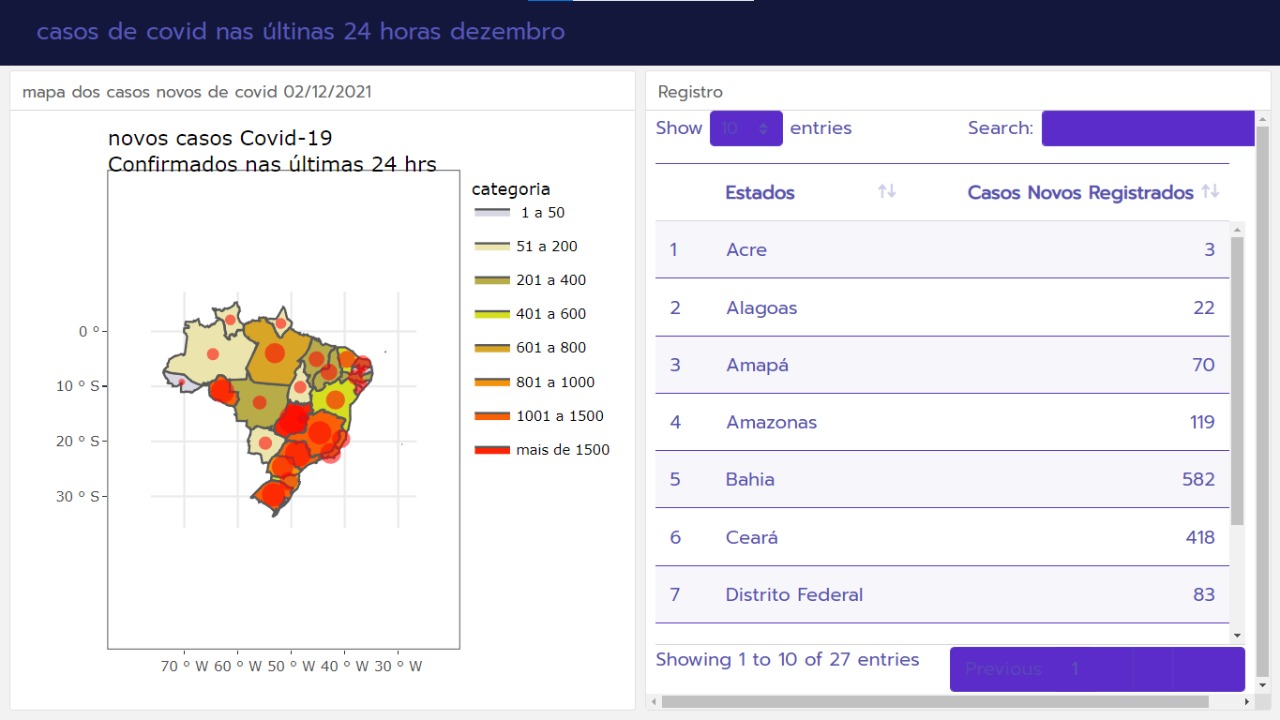1280x720 pixels.
Task: Click outer panel scrollbar up arrow
Action: pyautogui.click(x=1262, y=119)
